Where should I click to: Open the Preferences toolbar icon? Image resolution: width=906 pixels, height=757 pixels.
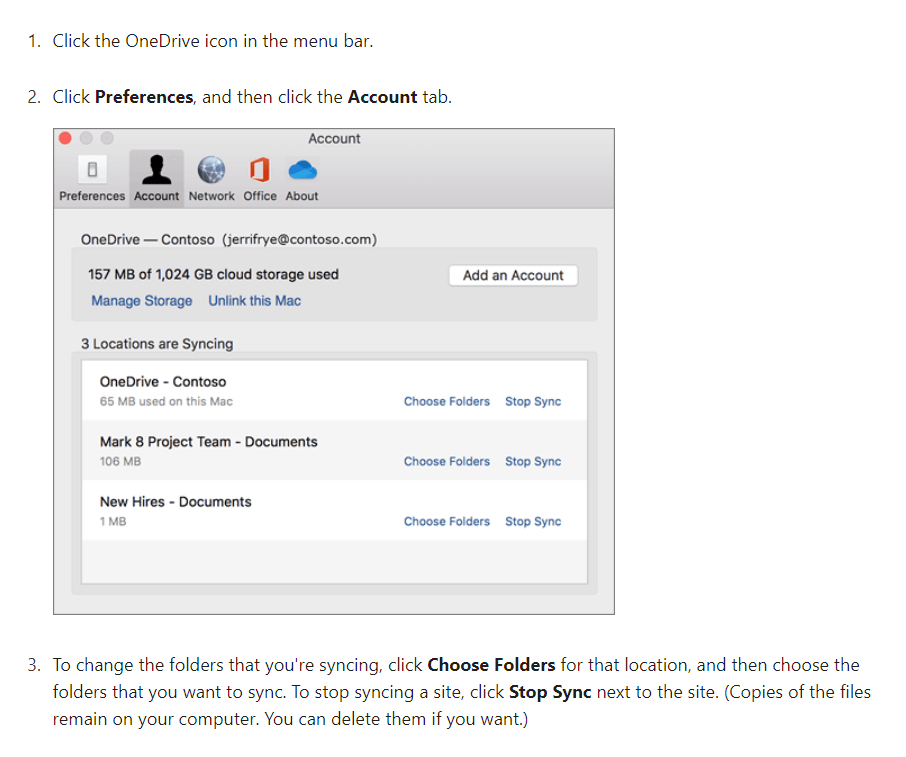[92, 170]
